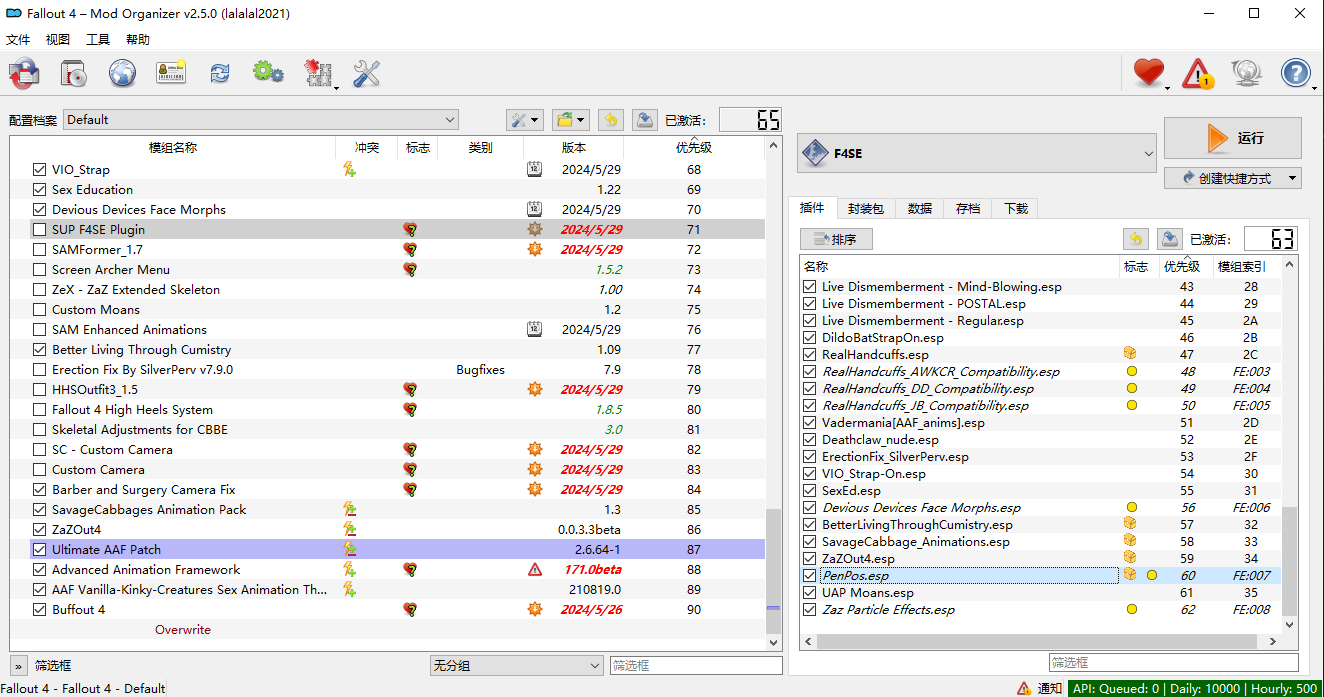Open the 创建快捷方式 shortcut dropdown
Image resolution: width=1324 pixels, height=697 pixels.
coord(1233,178)
